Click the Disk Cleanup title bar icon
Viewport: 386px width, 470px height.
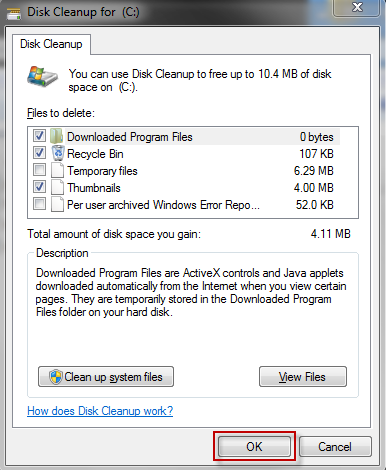pos(13,13)
